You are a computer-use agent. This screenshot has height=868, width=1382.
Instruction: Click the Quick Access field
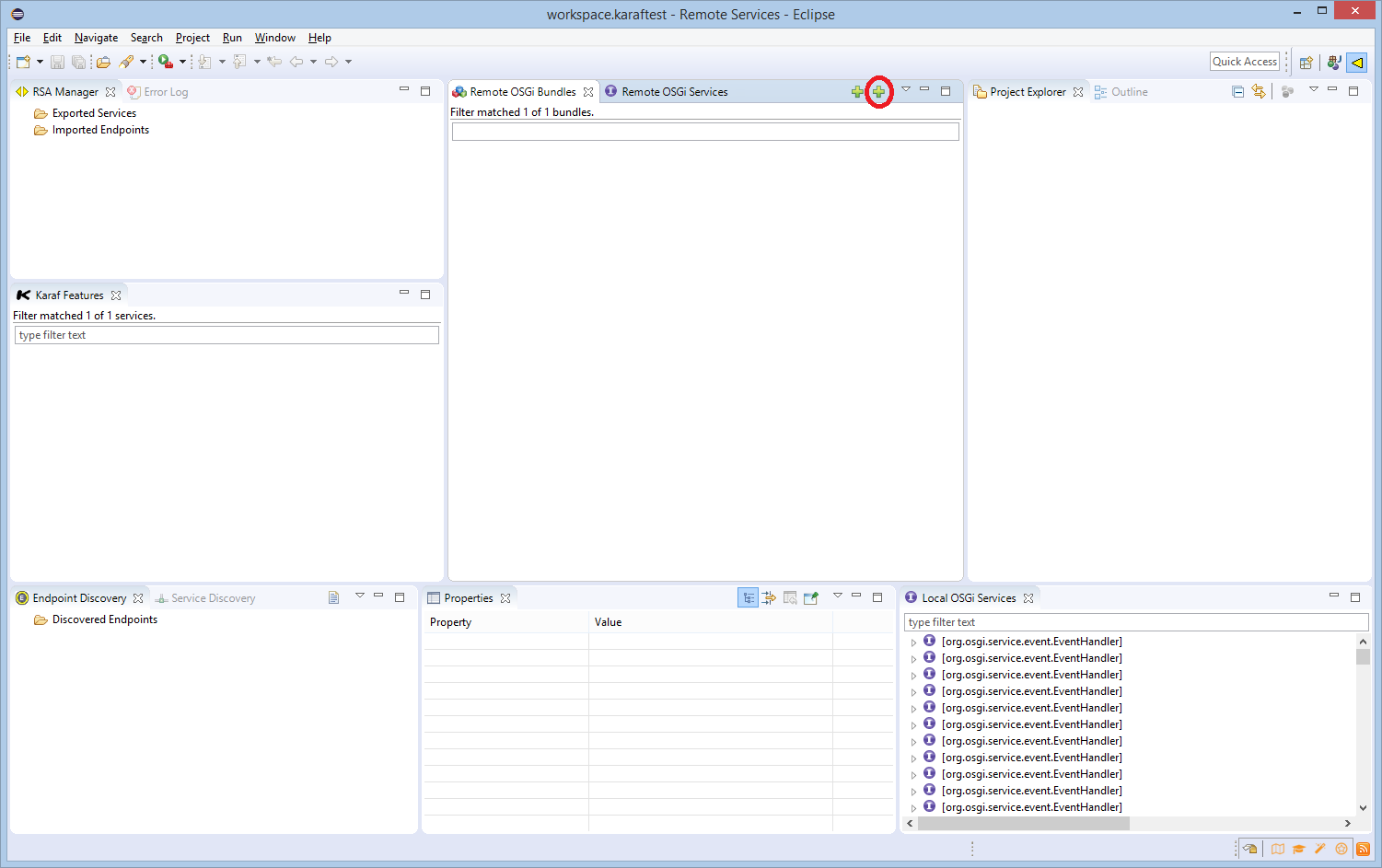[1245, 62]
